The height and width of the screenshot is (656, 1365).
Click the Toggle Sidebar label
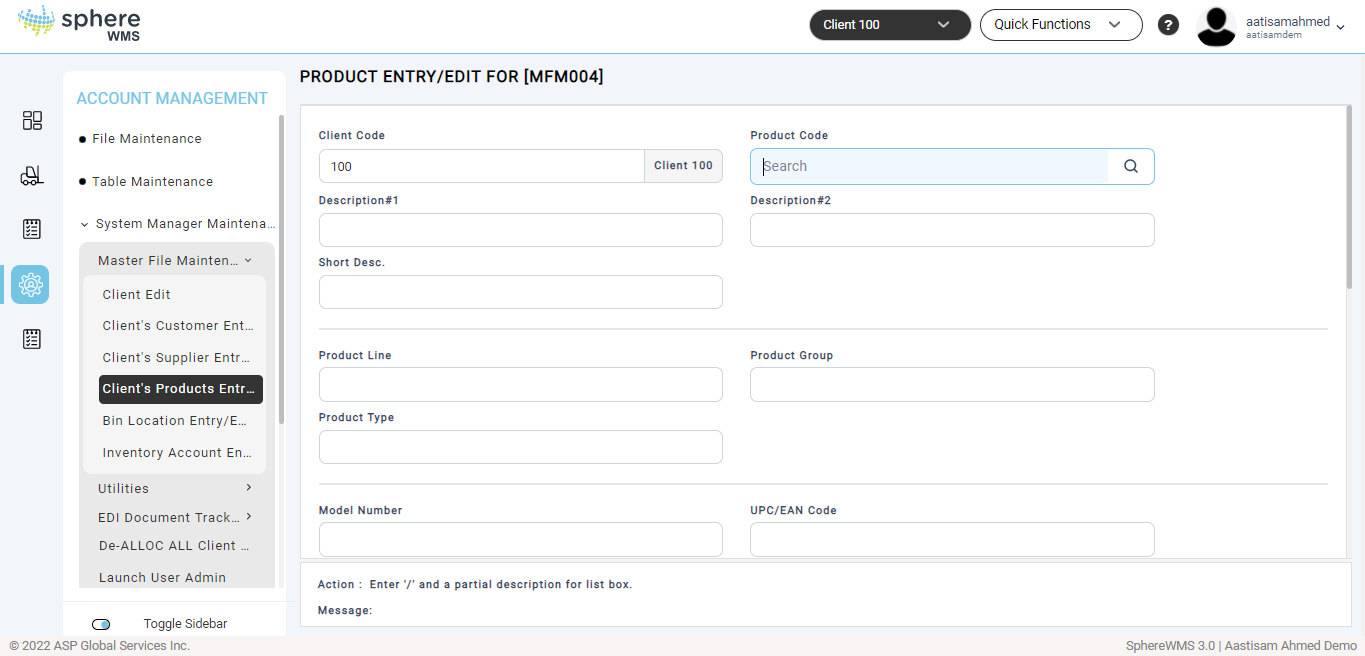tap(185, 624)
